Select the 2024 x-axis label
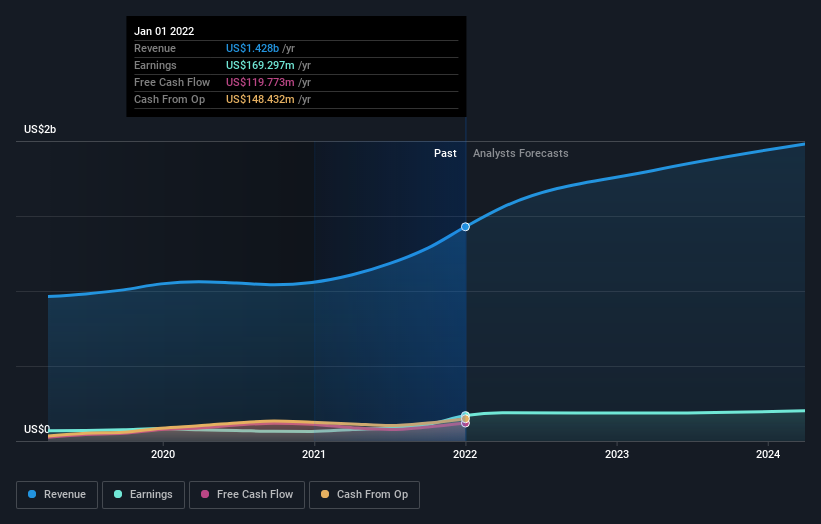The image size is (821, 524). coord(768,454)
